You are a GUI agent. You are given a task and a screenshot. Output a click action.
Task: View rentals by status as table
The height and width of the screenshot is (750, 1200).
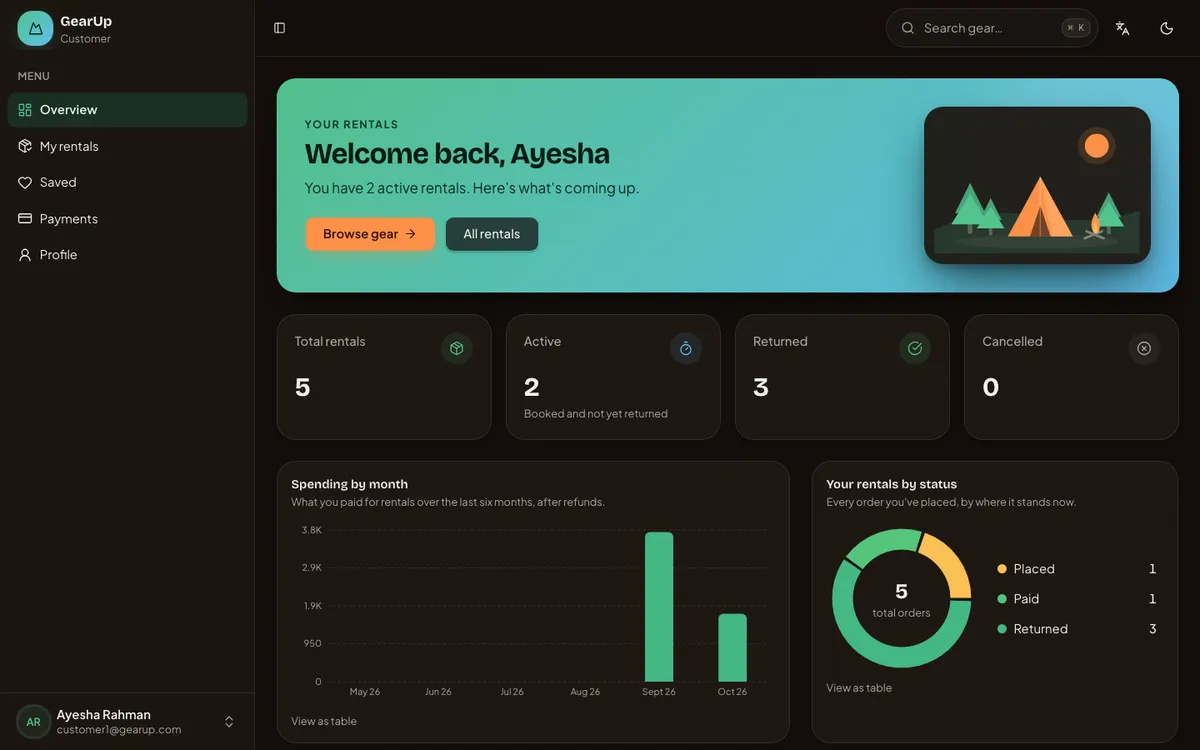[x=859, y=688]
